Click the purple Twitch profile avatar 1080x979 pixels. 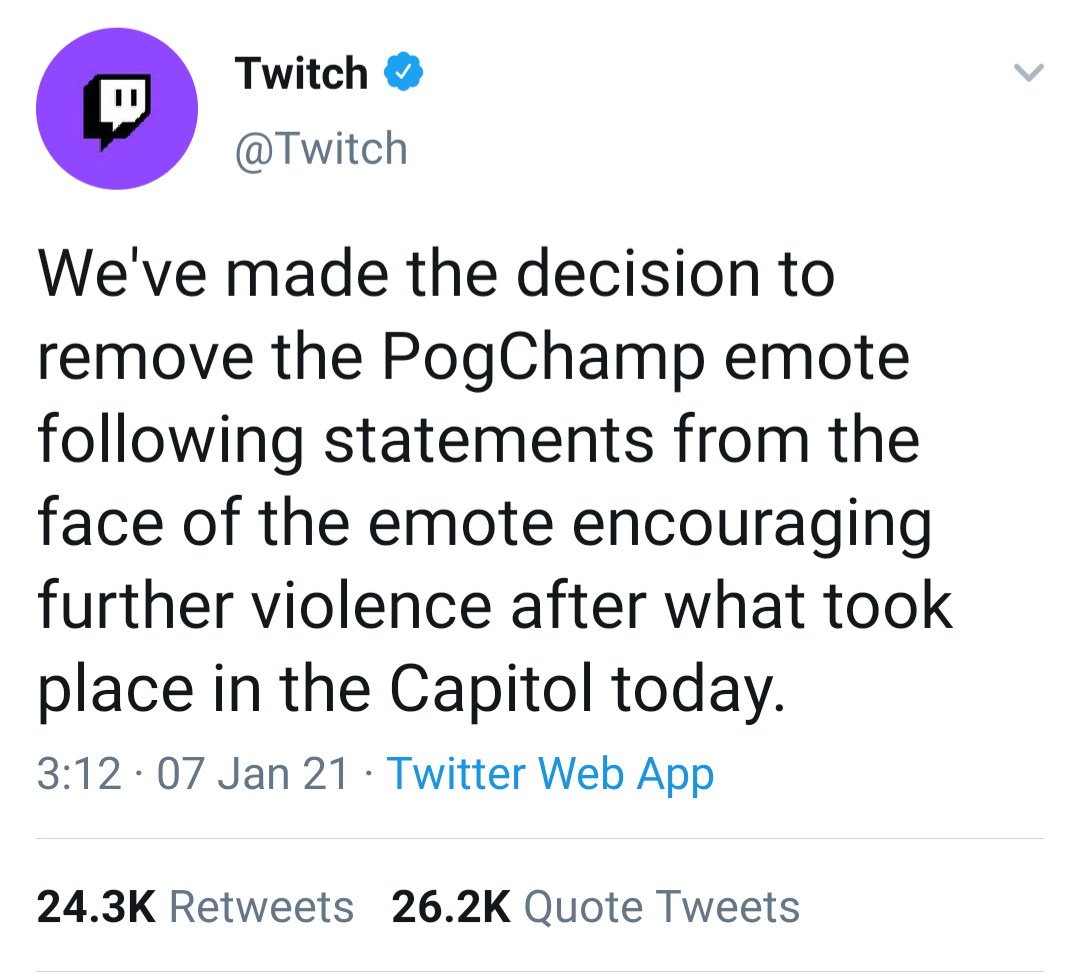tap(116, 108)
